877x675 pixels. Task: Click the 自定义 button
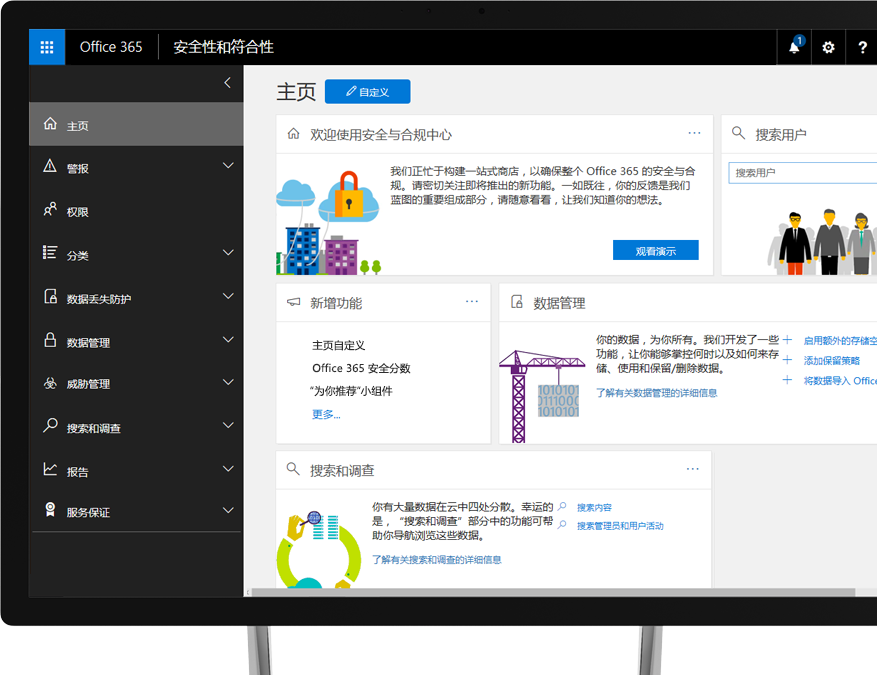[367, 92]
